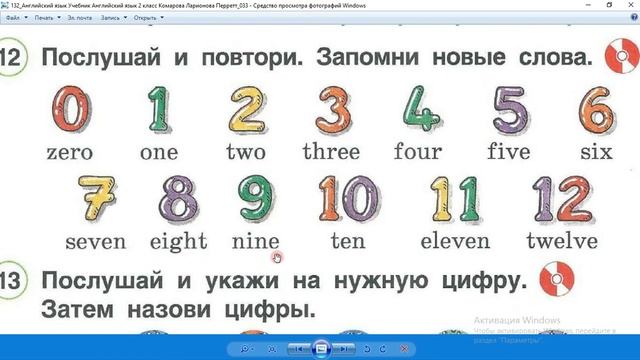Expand the Печать dropdown arrow
640x360 pixels.
(59, 18)
